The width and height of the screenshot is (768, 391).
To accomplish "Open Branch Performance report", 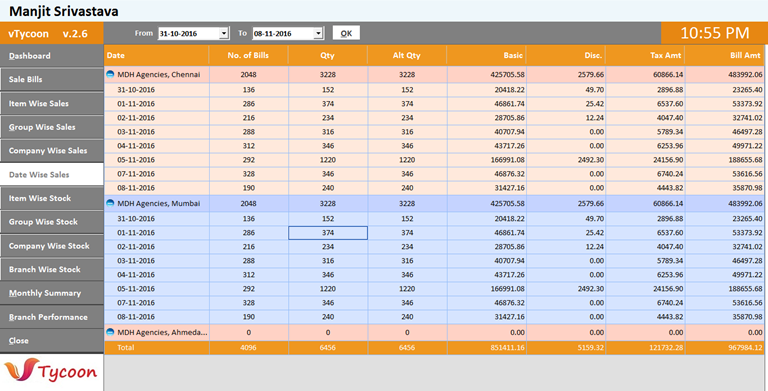I will pyautogui.click(x=51, y=317).
